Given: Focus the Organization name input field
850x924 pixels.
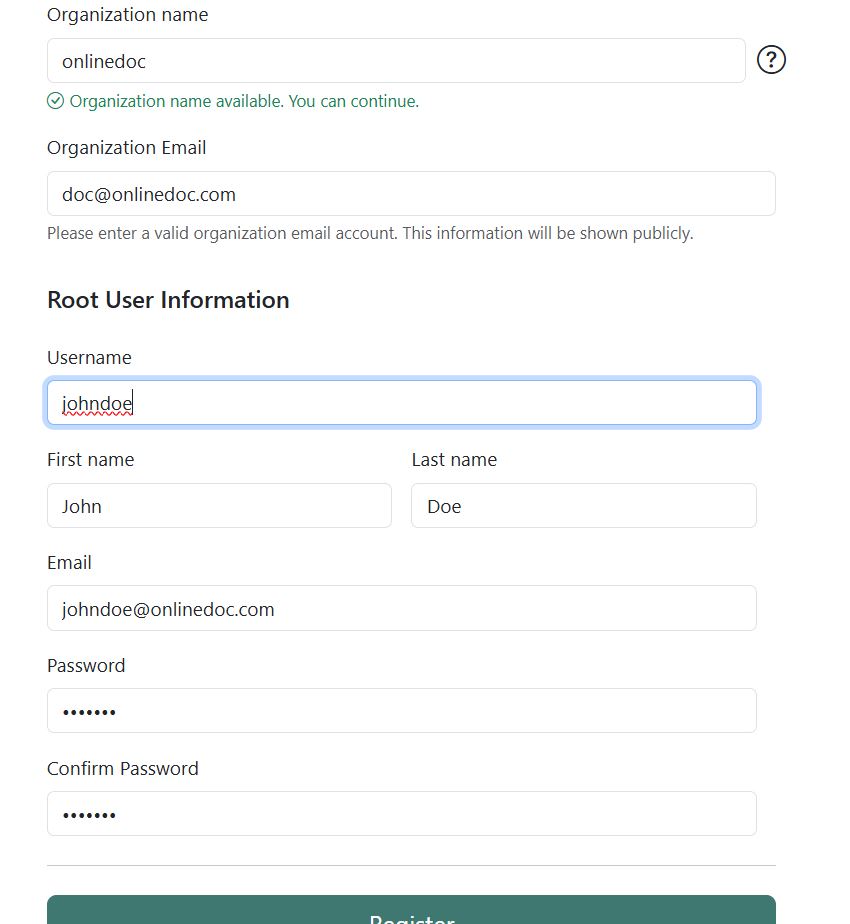Looking at the screenshot, I should (396, 61).
